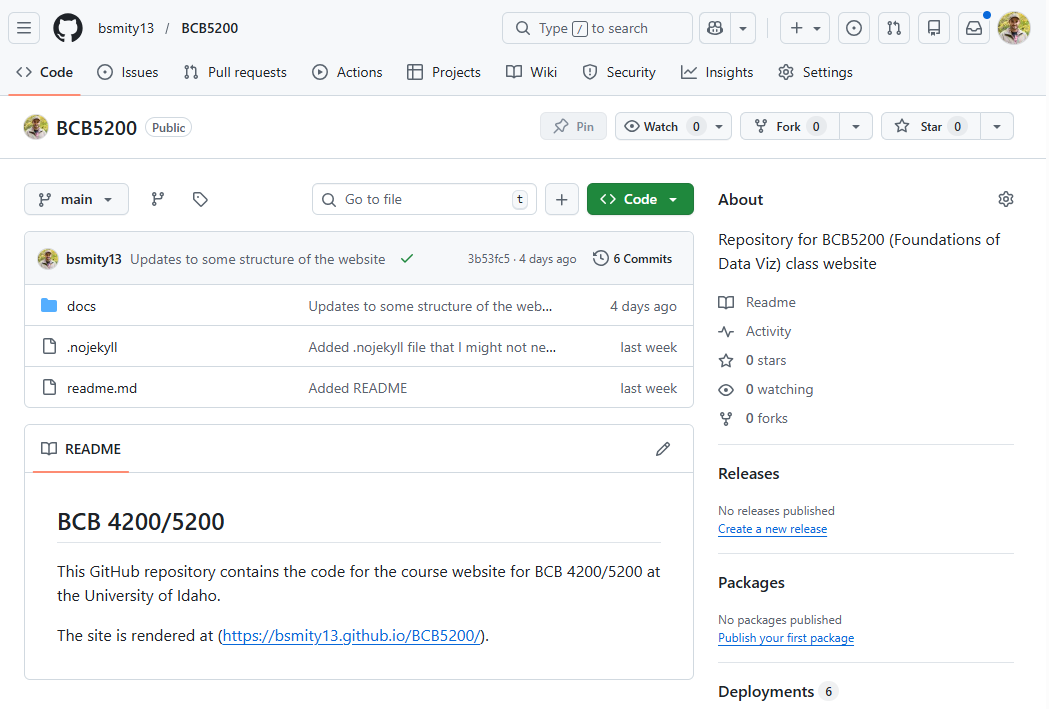The height and width of the screenshot is (709, 1049).
Task: Open the pull requests icon in the header
Action: [x=893, y=28]
